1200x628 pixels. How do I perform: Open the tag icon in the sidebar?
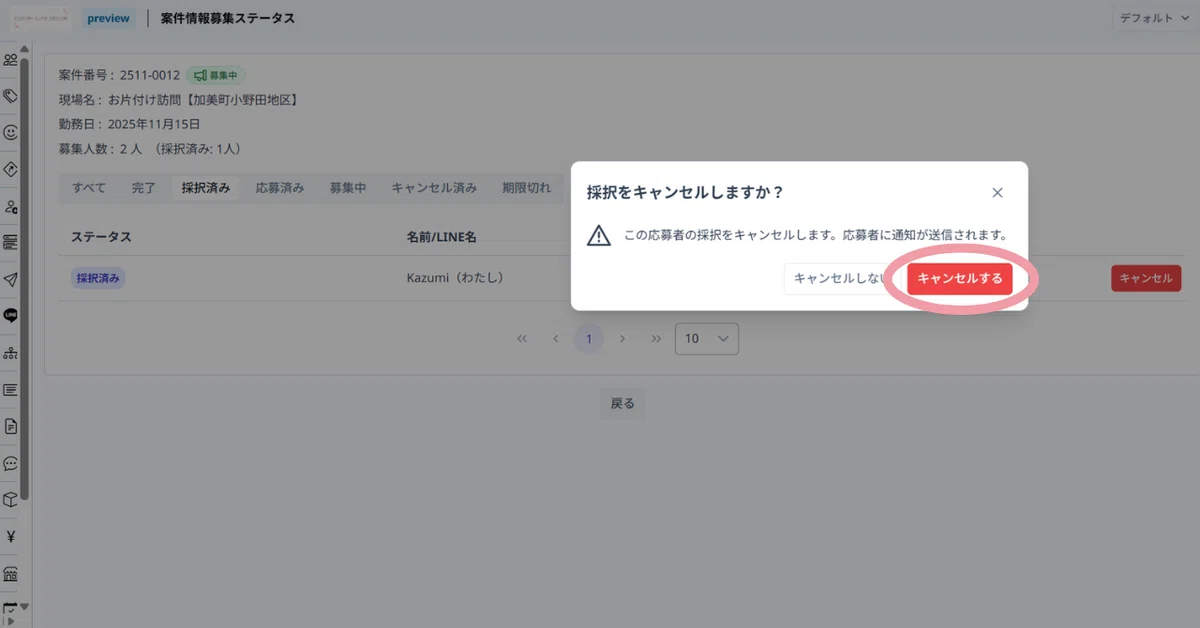pos(11,96)
